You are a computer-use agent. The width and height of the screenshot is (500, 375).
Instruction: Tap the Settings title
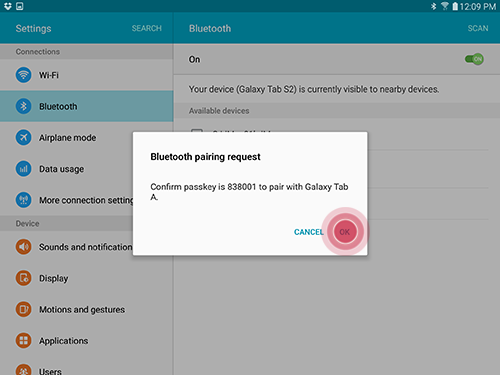tap(33, 28)
